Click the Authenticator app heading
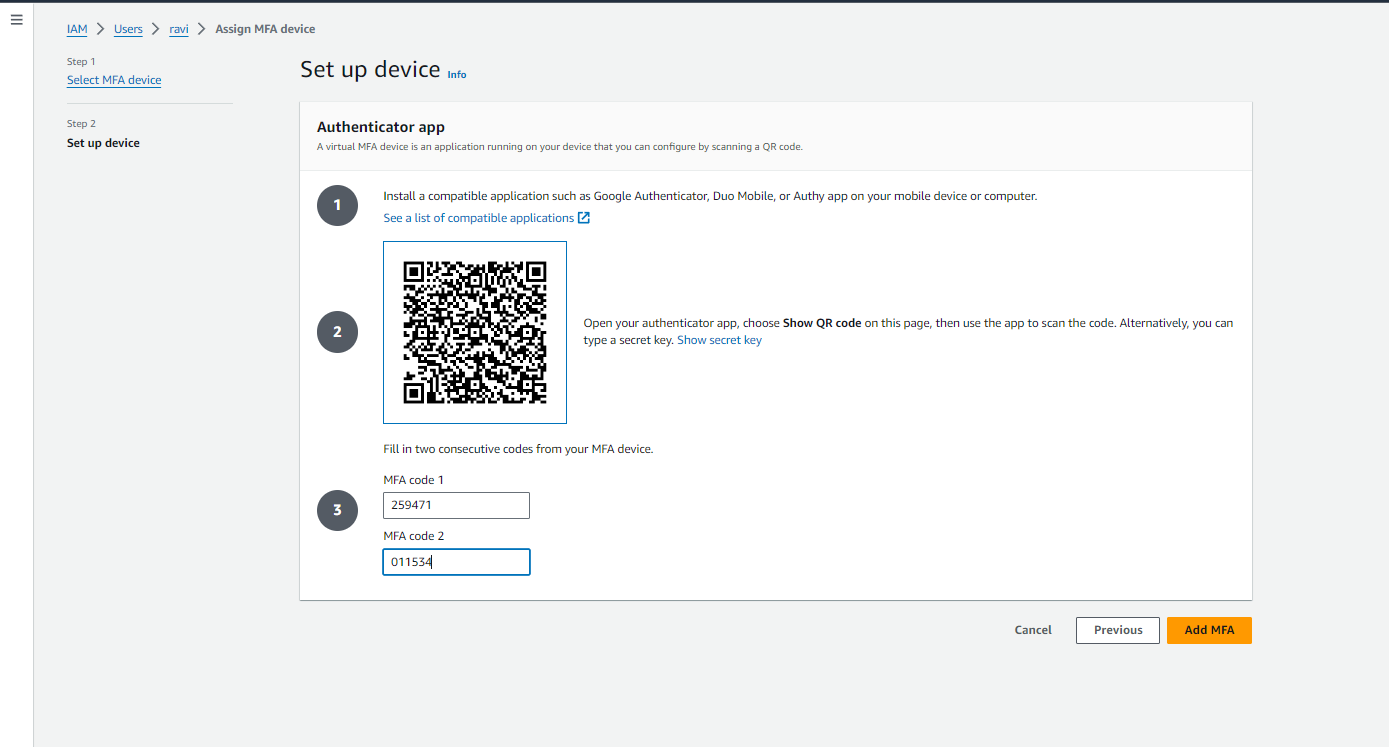Screen dimensions: 1389x747 (381, 127)
